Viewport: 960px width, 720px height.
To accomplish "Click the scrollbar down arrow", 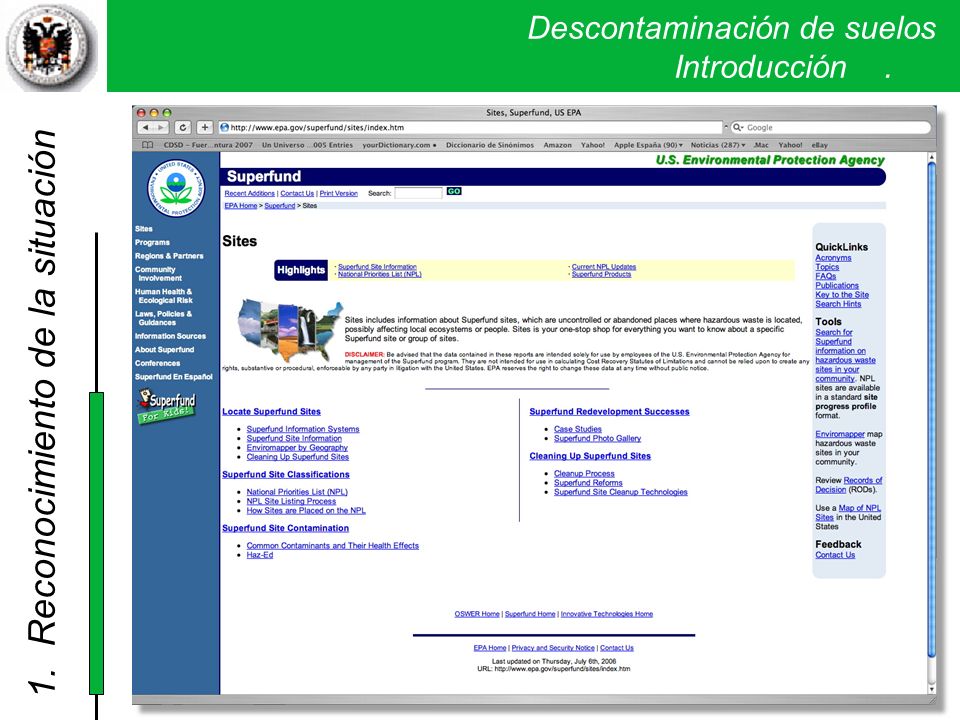I will tap(932, 689).
